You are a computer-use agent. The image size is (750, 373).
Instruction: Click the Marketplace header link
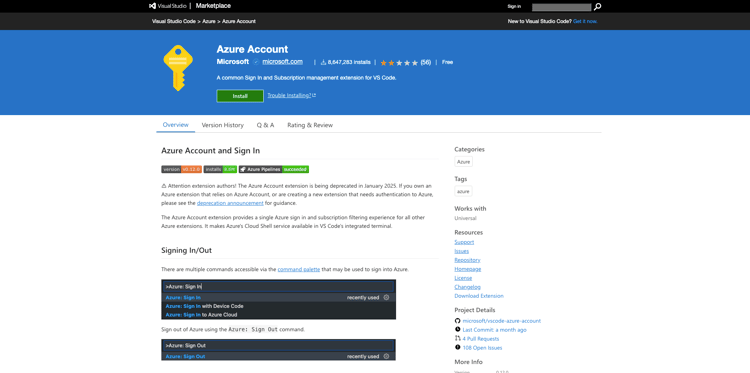tap(213, 6)
